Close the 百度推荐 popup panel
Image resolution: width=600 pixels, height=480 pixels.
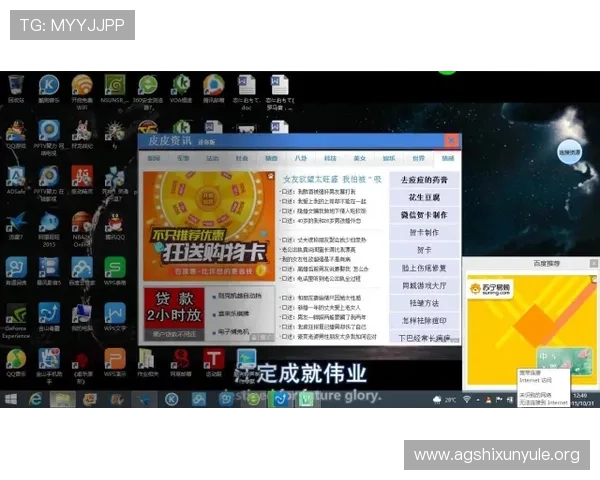[x=593, y=263]
